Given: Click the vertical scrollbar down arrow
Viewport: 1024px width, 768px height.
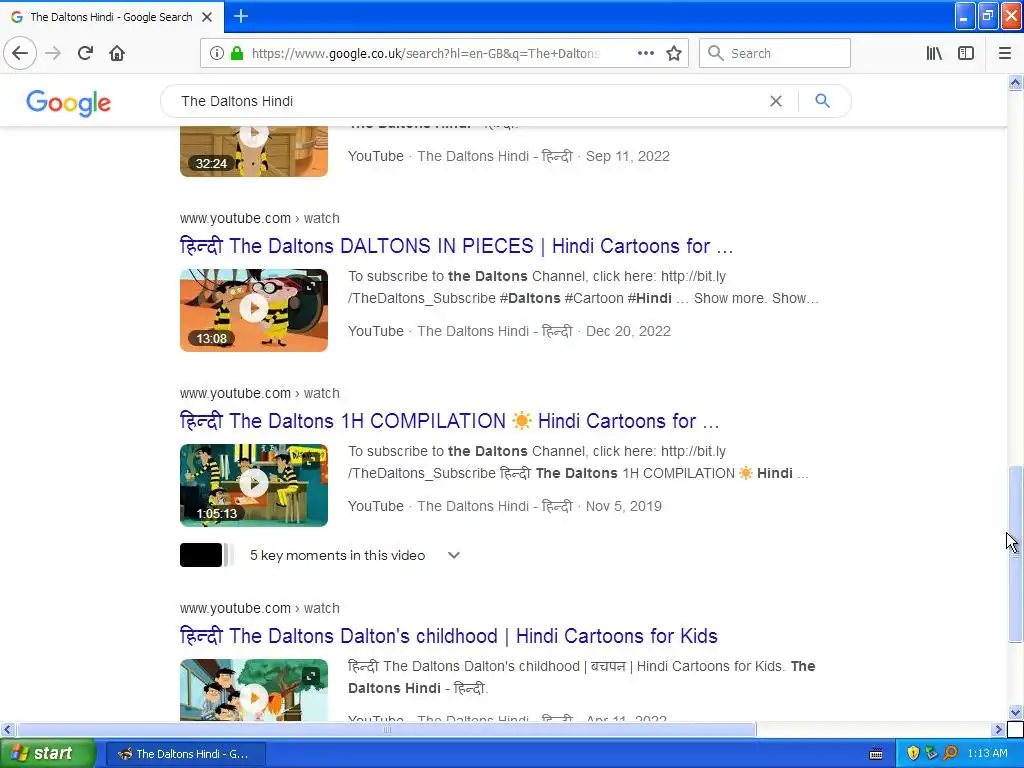Looking at the screenshot, I should point(1015,712).
